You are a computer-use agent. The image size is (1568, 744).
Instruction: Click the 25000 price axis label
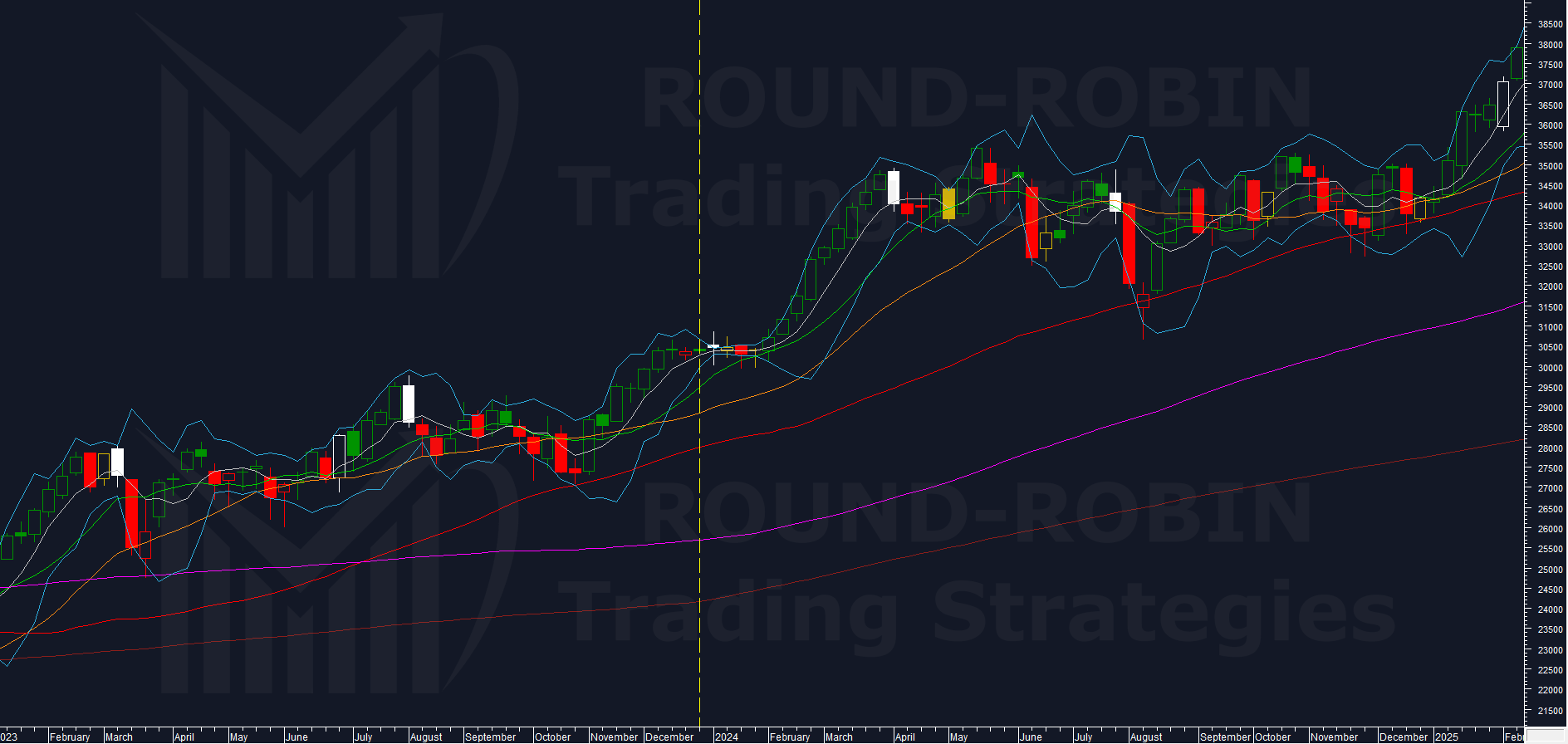pos(1550,570)
